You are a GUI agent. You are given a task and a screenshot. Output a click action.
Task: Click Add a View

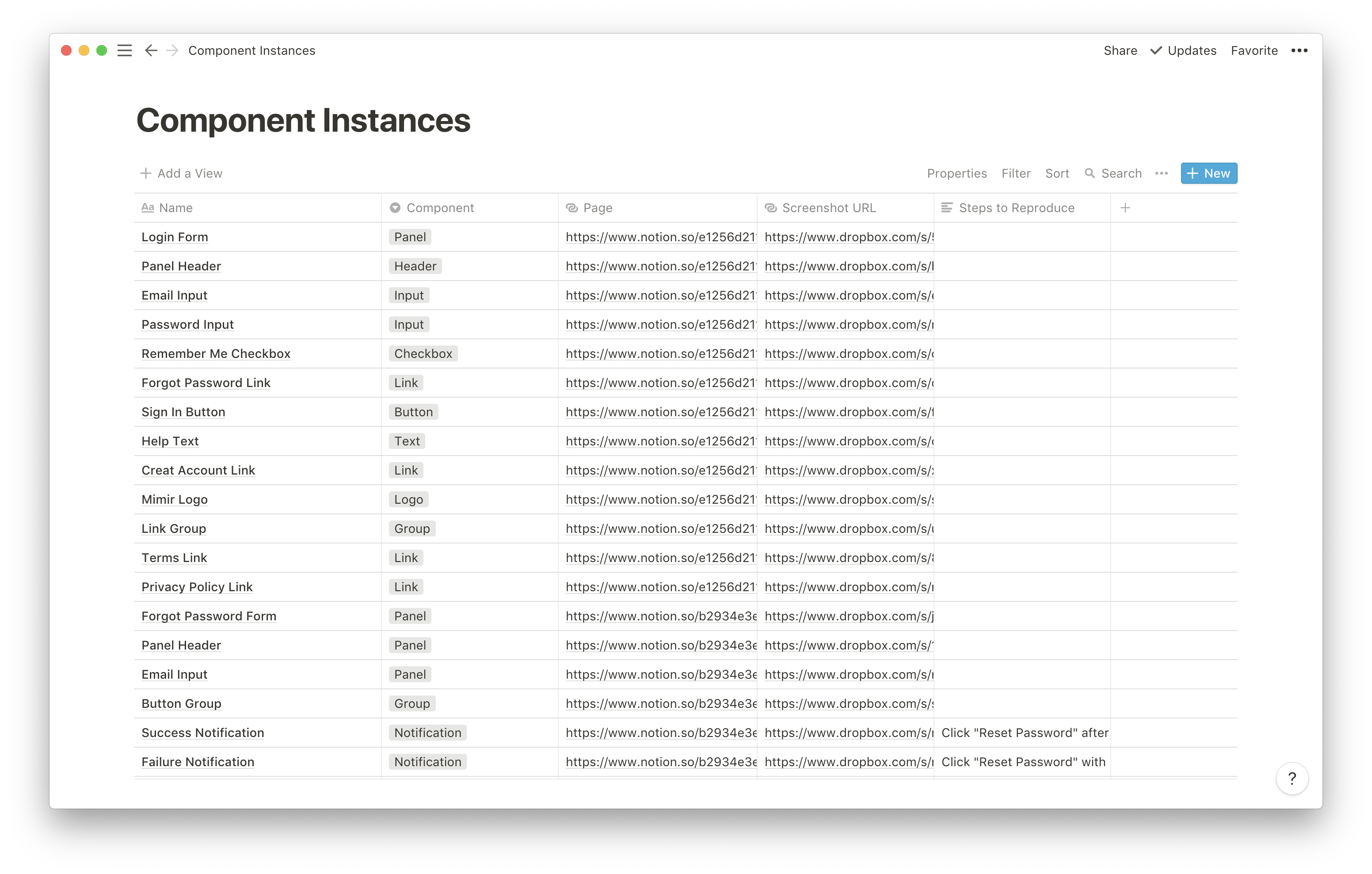(x=181, y=173)
